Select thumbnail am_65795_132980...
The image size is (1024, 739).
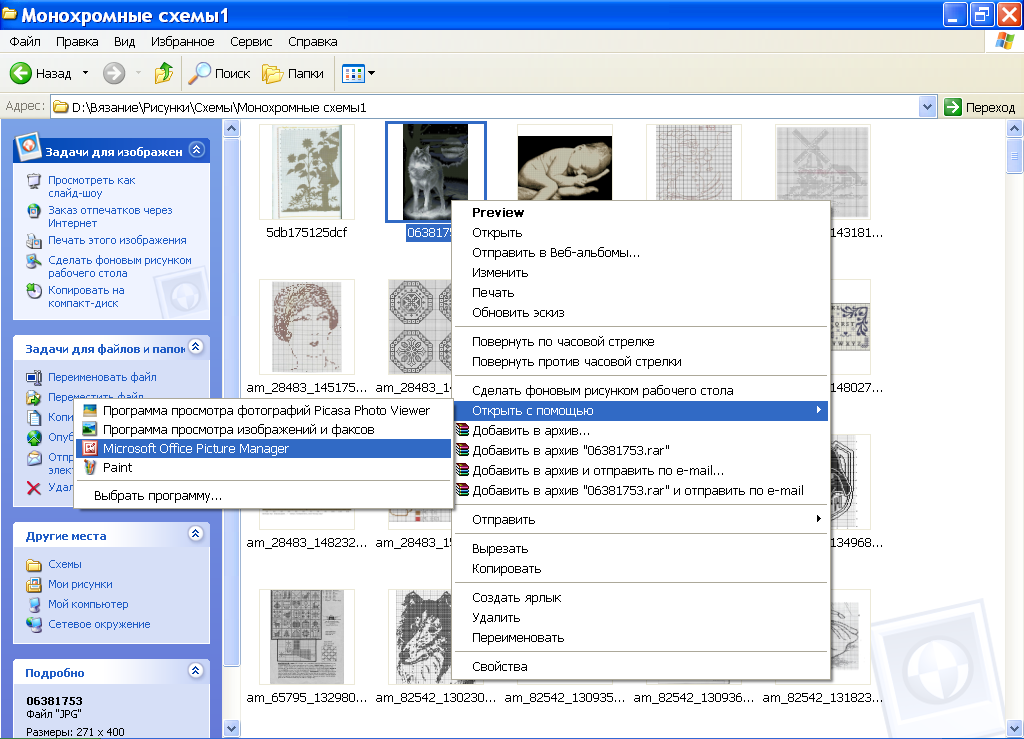306,637
